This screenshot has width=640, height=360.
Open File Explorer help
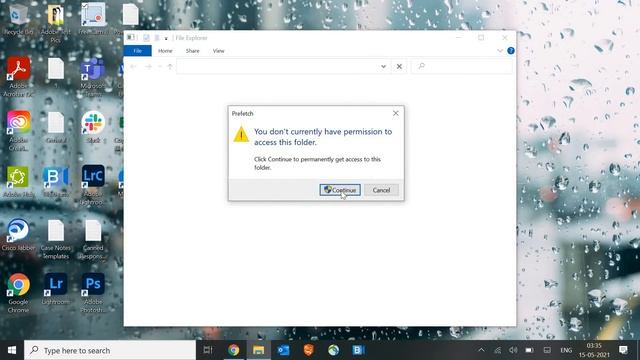tap(511, 51)
